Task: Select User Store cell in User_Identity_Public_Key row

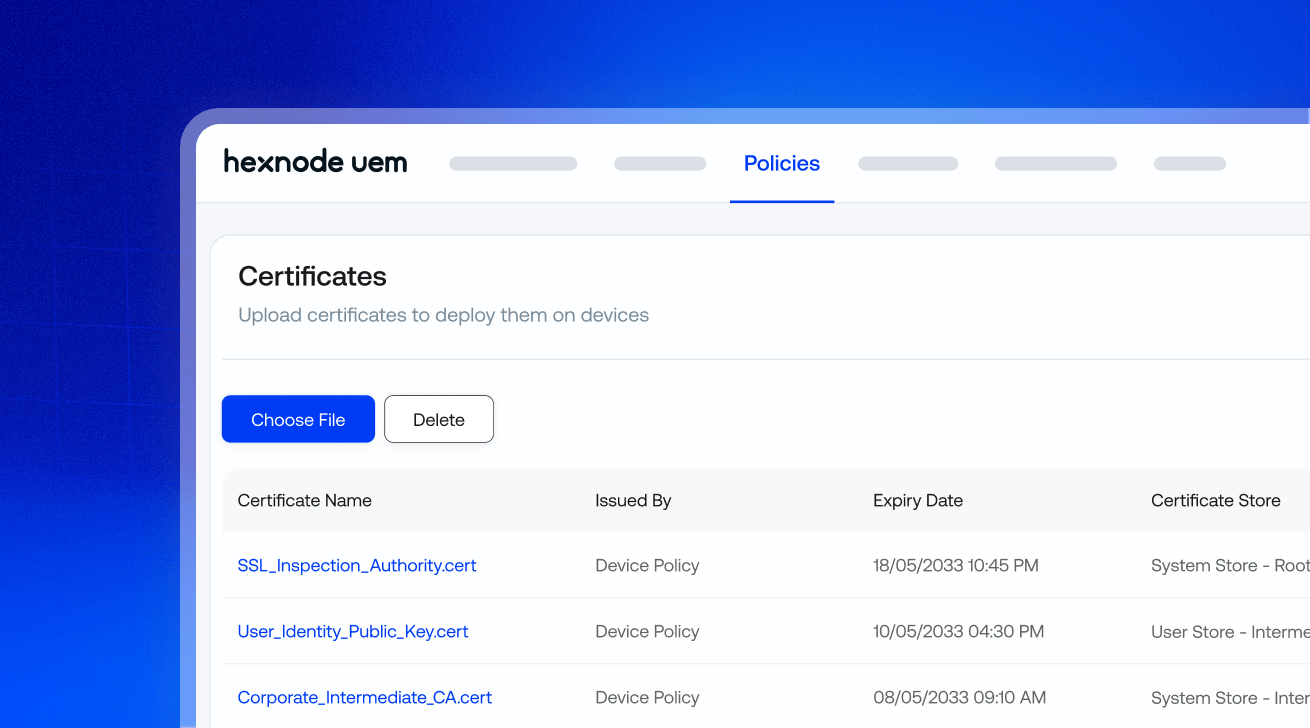Action: (x=1230, y=632)
